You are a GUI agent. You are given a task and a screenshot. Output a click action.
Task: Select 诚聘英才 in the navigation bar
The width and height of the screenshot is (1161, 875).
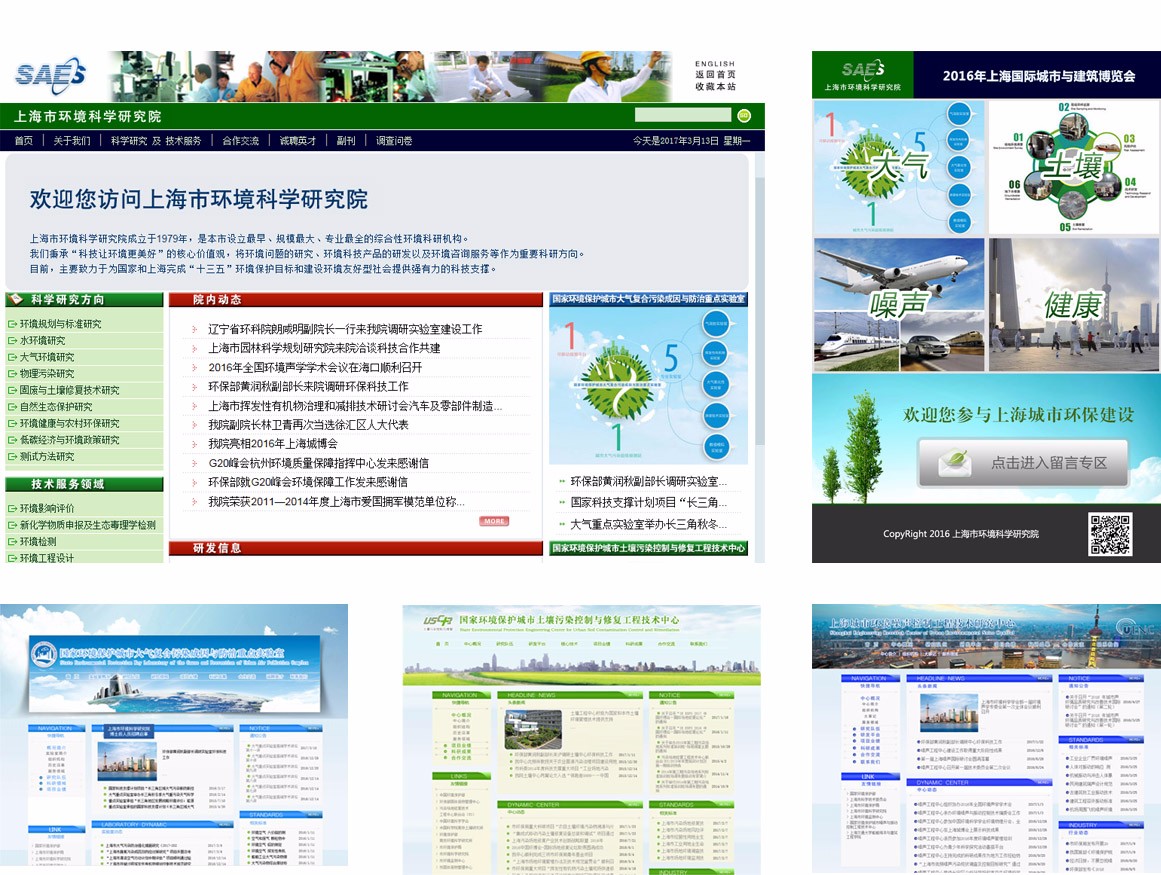[298, 141]
